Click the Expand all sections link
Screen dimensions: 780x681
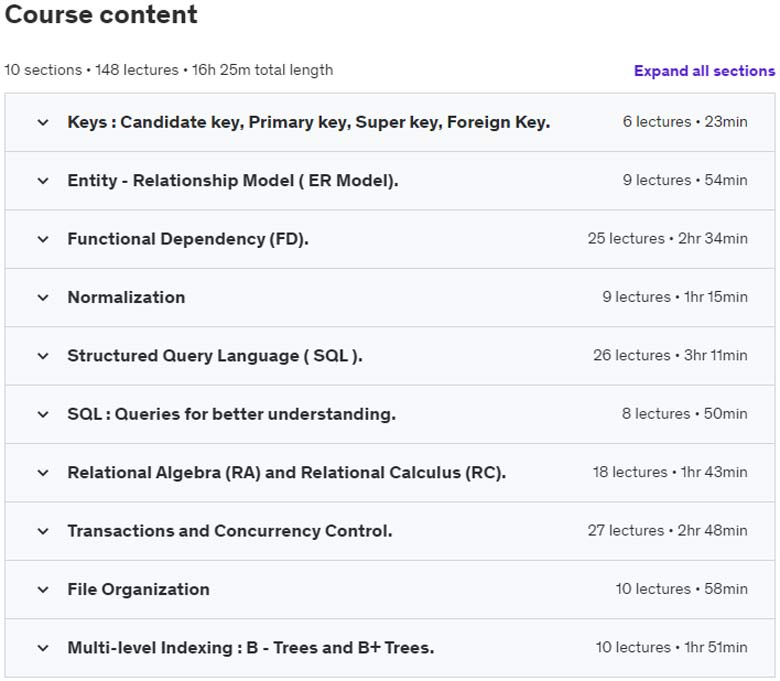pos(704,71)
